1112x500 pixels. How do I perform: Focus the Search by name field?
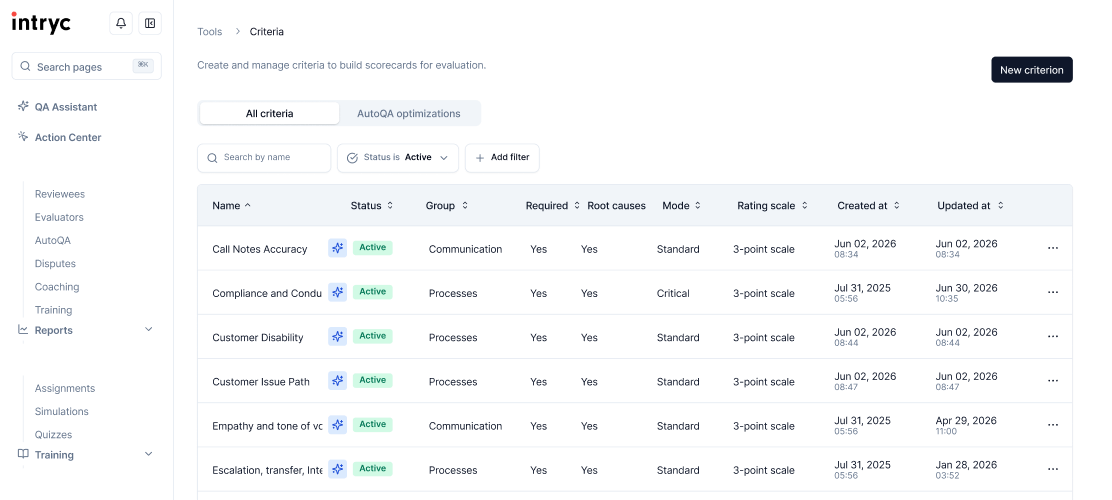[264, 157]
